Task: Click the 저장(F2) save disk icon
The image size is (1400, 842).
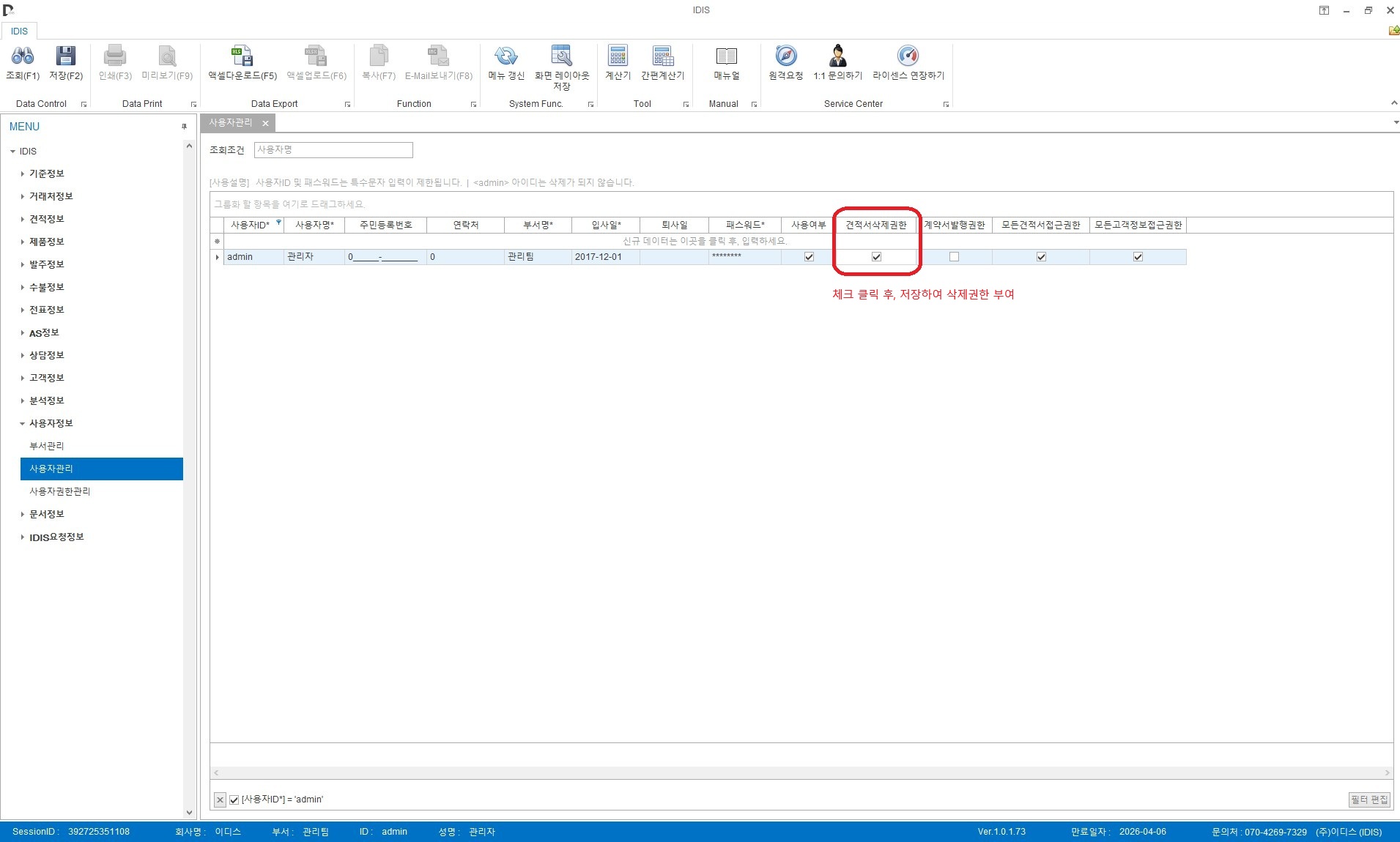Action: pyautogui.click(x=66, y=56)
